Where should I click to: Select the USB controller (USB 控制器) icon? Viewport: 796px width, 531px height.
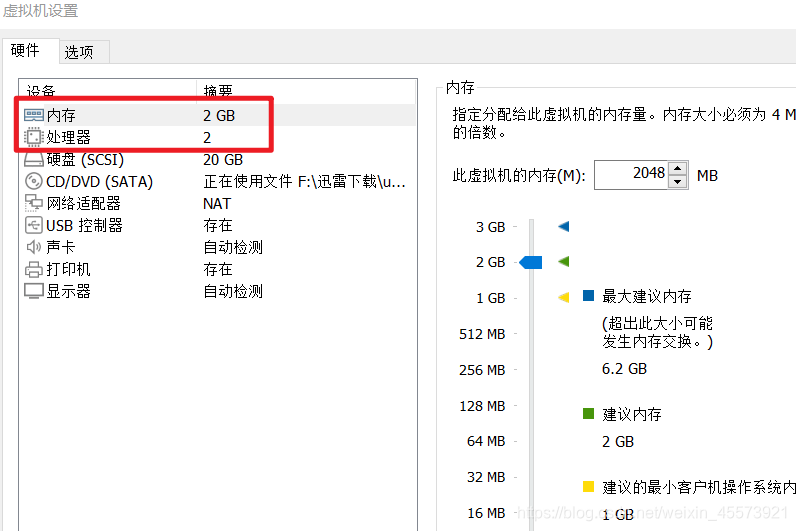click(x=34, y=225)
